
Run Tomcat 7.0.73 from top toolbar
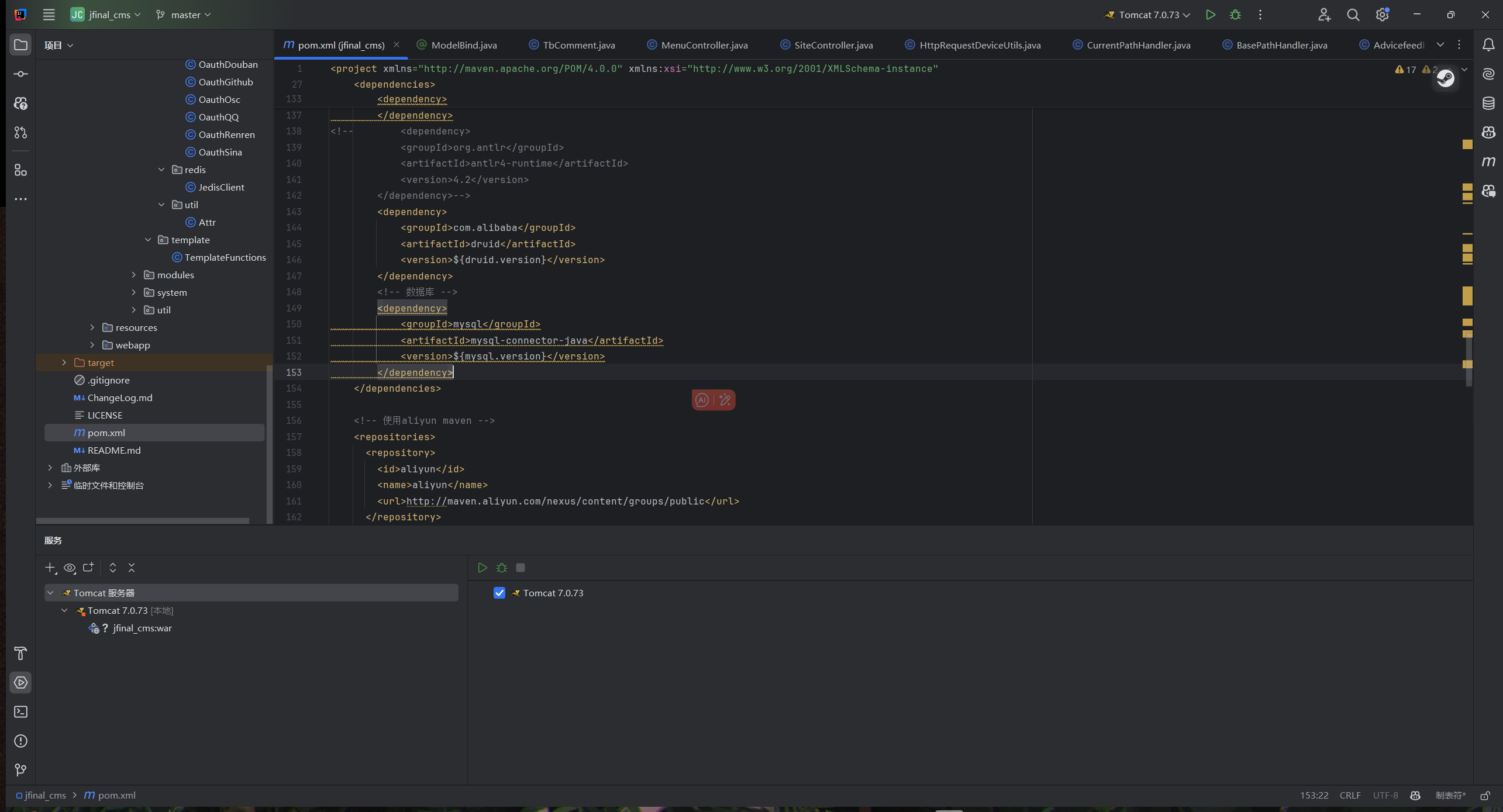(x=1211, y=15)
